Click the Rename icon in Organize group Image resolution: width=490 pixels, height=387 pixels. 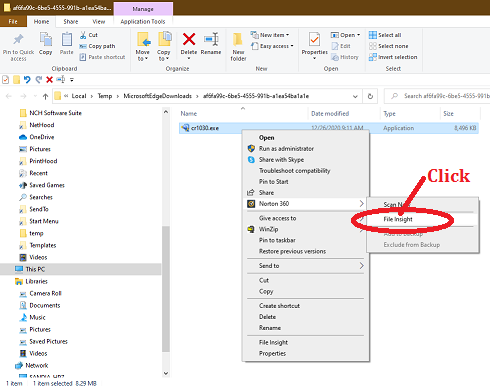point(211,39)
